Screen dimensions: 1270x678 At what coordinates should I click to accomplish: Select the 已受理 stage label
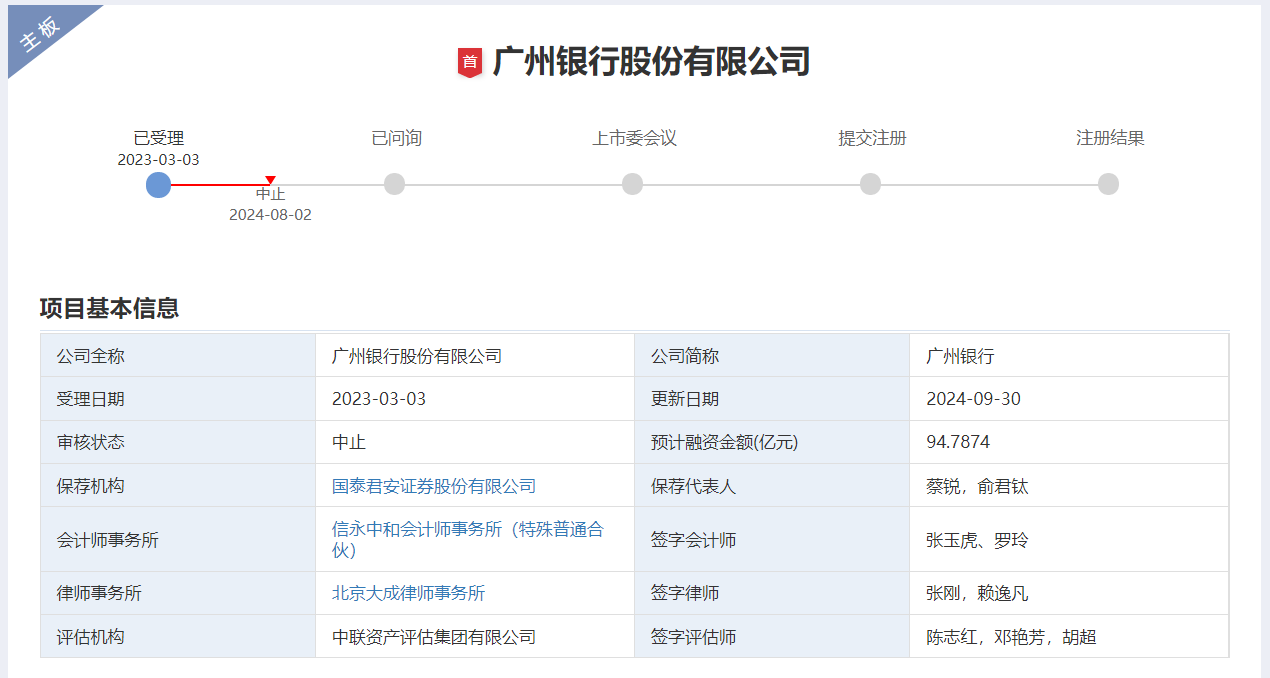pyautogui.click(x=157, y=138)
